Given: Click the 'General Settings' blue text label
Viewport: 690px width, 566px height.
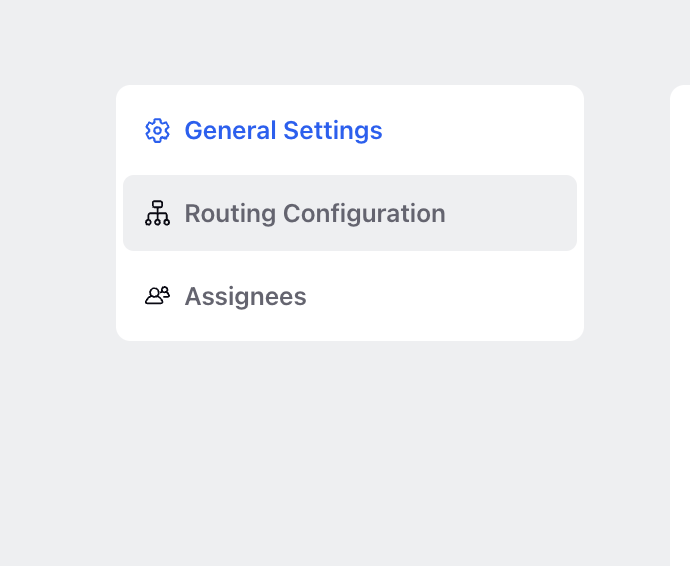Looking at the screenshot, I should (283, 131).
